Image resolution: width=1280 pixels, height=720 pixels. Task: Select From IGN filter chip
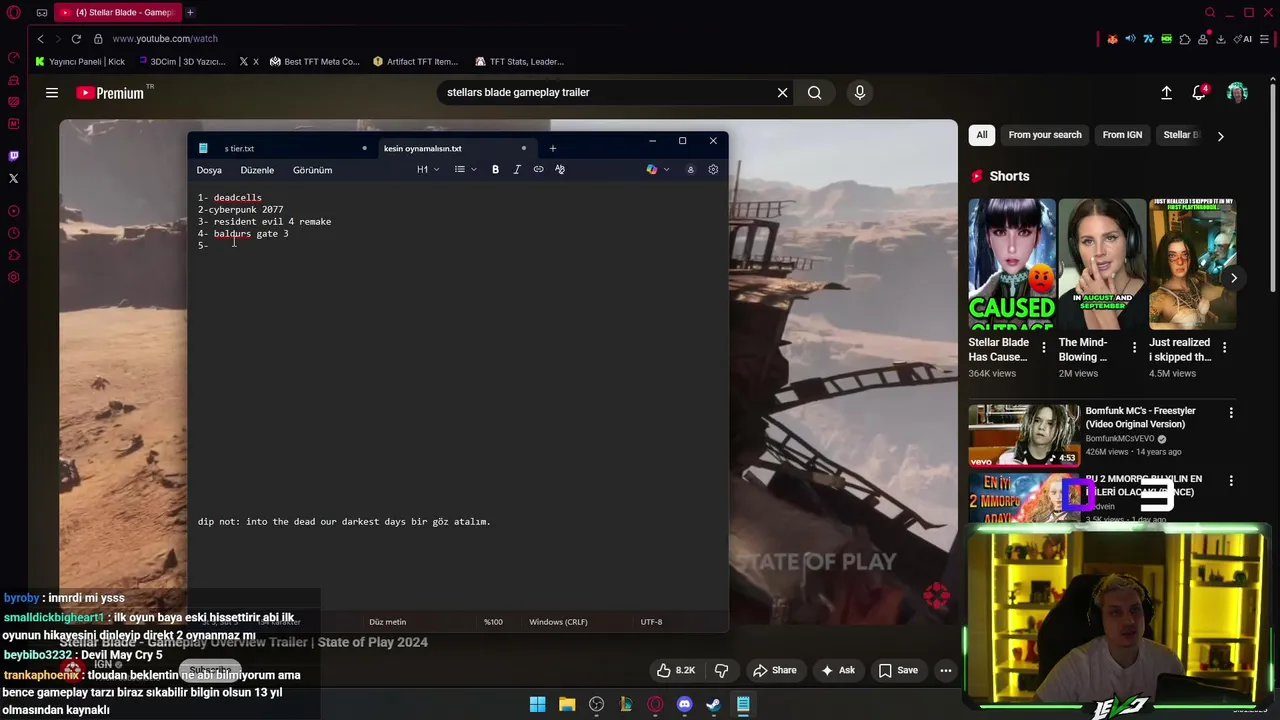1122,135
